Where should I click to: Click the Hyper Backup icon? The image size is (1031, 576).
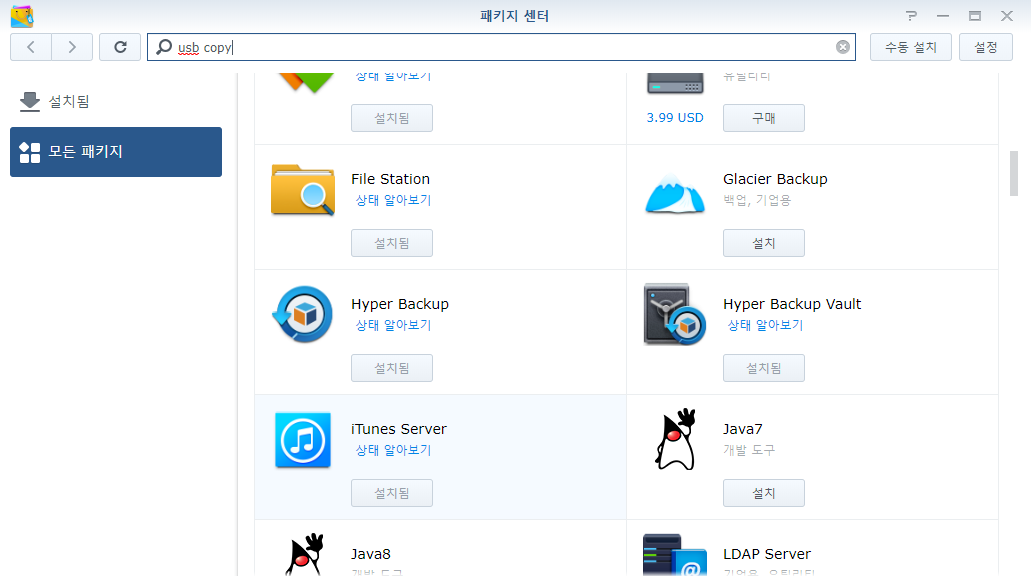[x=302, y=314]
